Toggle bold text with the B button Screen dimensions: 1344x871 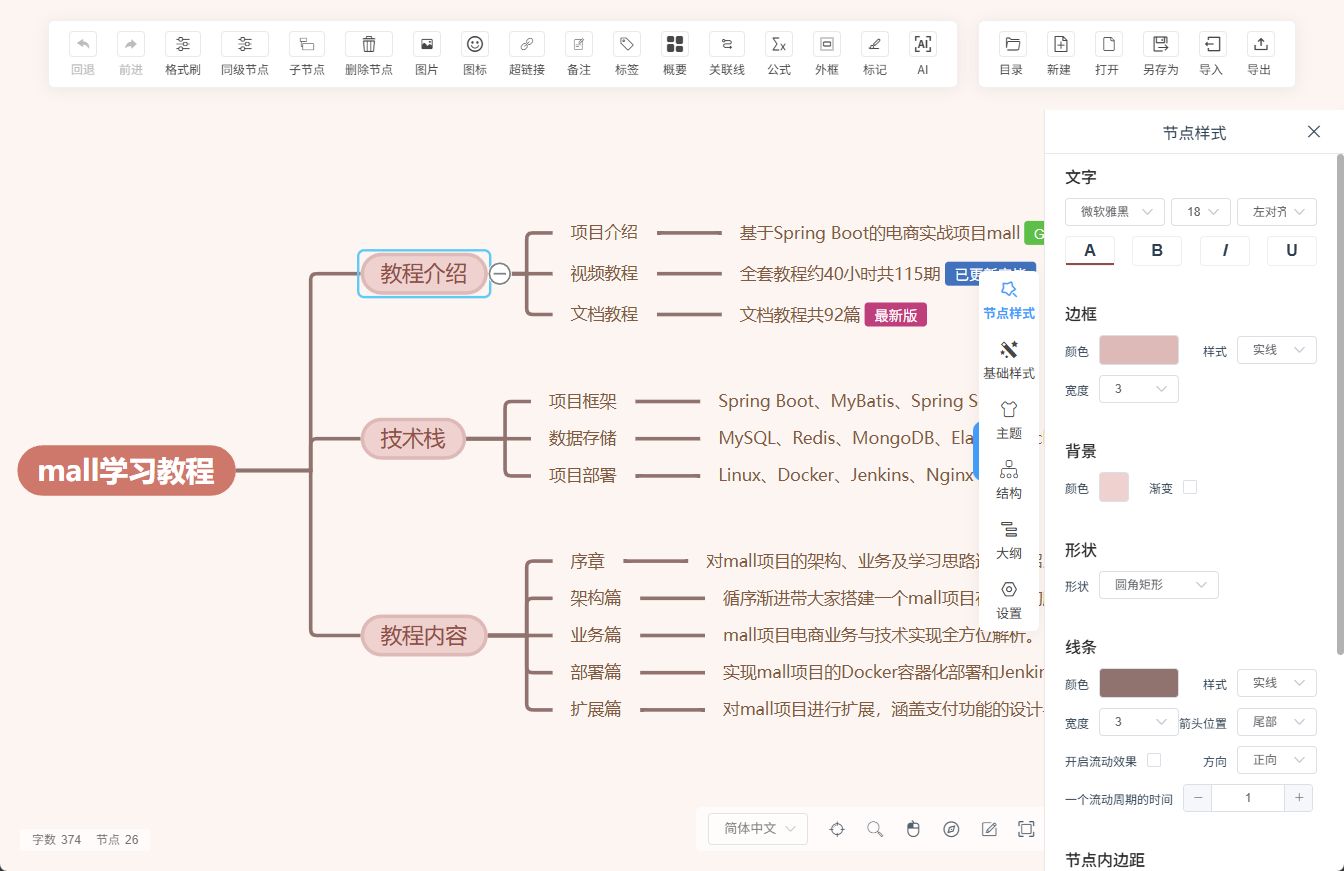[1157, 251]
